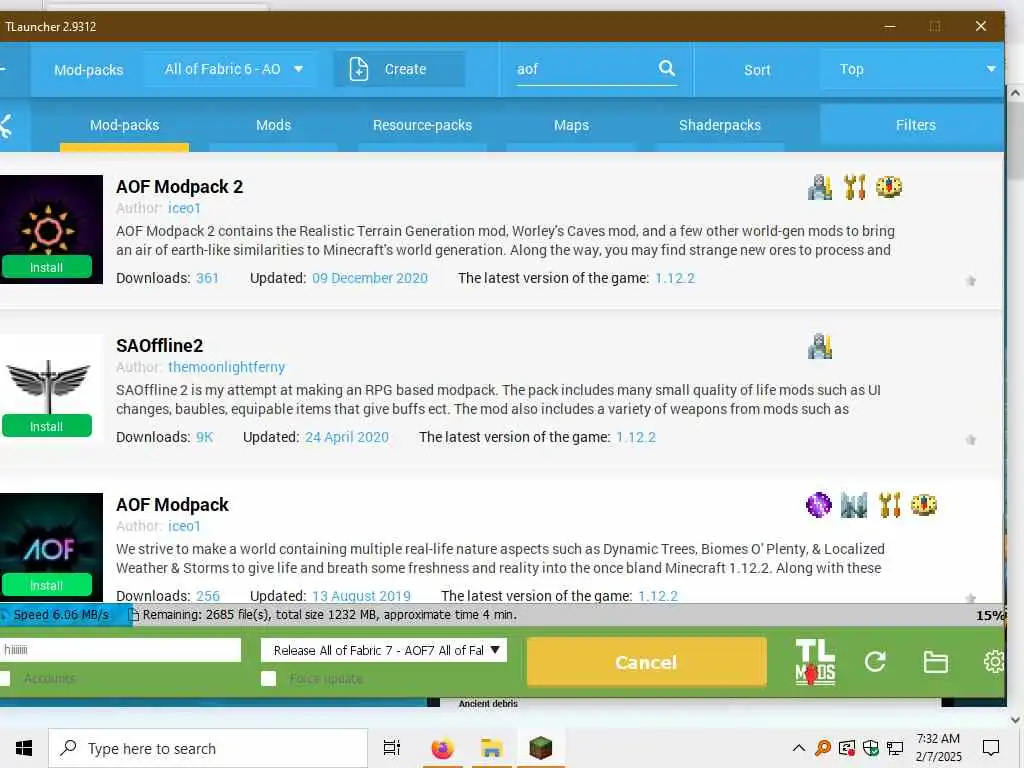Click the search magnifier icon next to aof
This screenshot has height=768, width=1024.
(666, 68)
